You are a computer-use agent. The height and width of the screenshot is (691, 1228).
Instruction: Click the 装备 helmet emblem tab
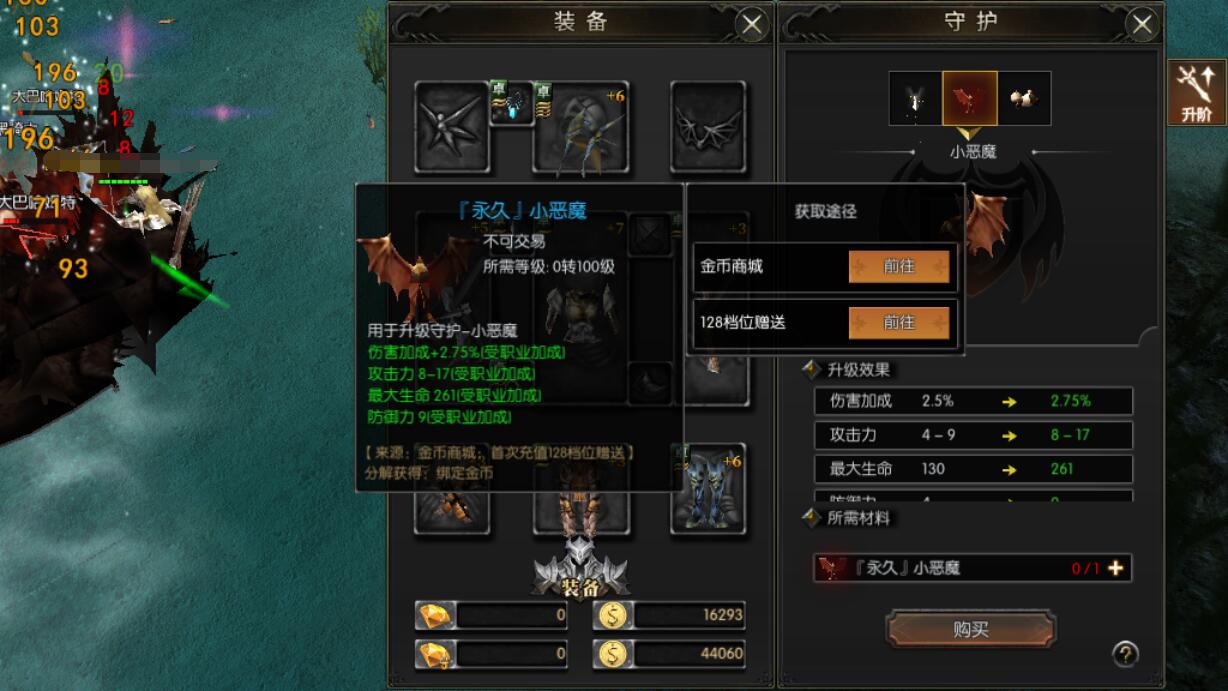pyautogui.click(x=581, y=570)
